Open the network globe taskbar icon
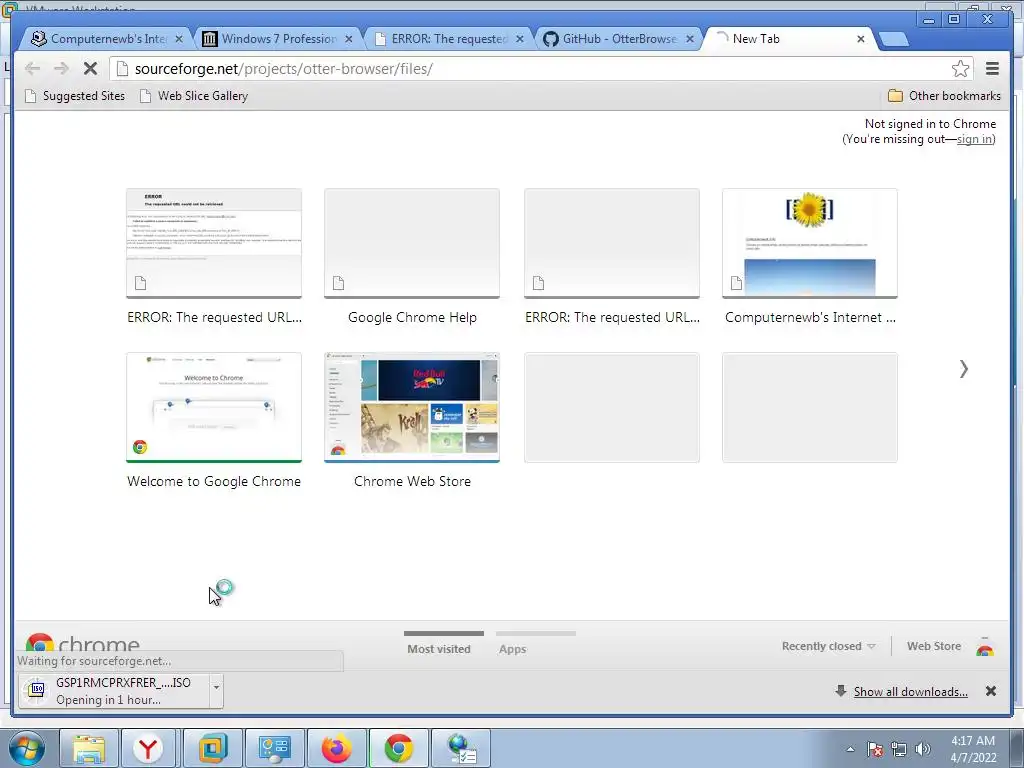 click(460, 748)
